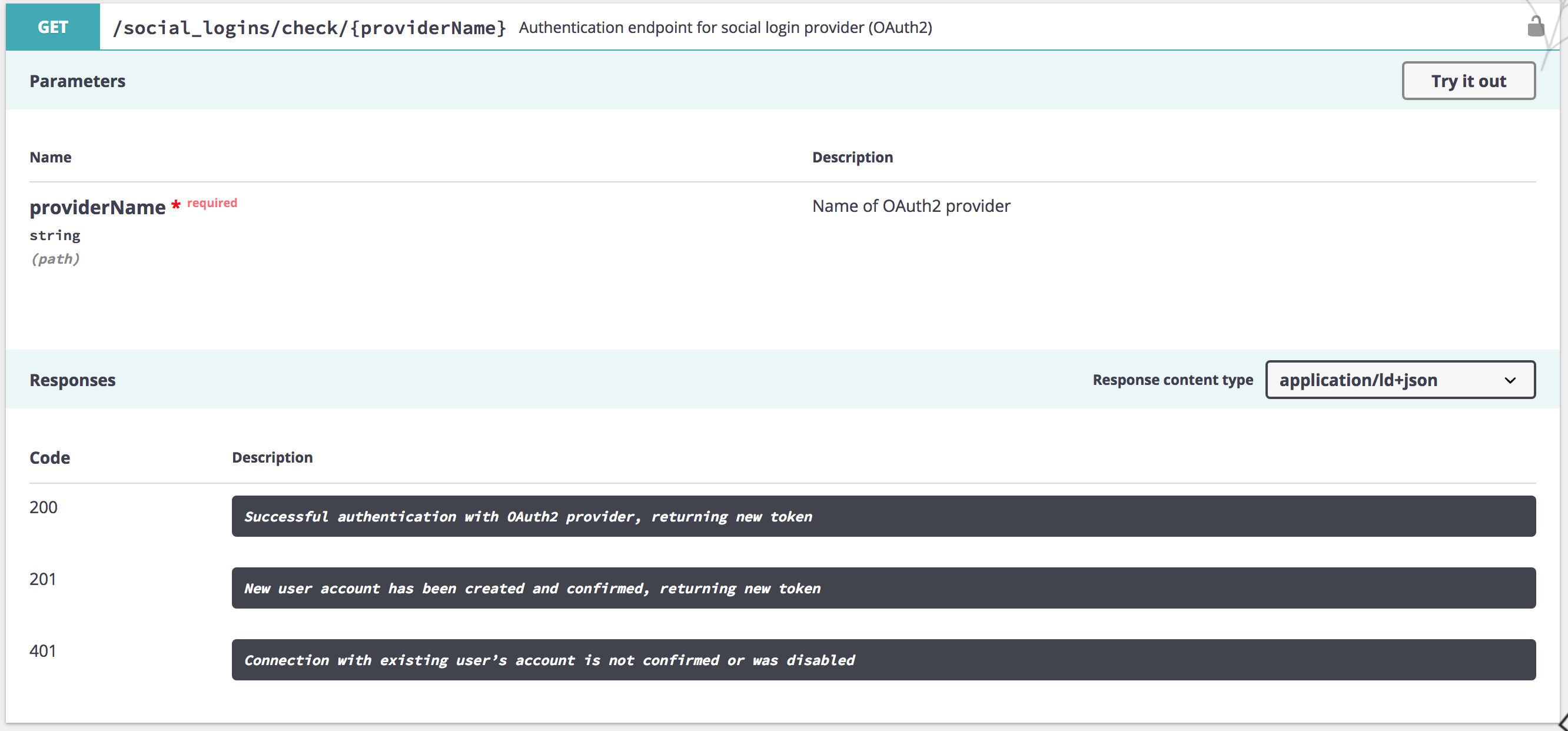Click the Try it out button

pos(1468,81)
